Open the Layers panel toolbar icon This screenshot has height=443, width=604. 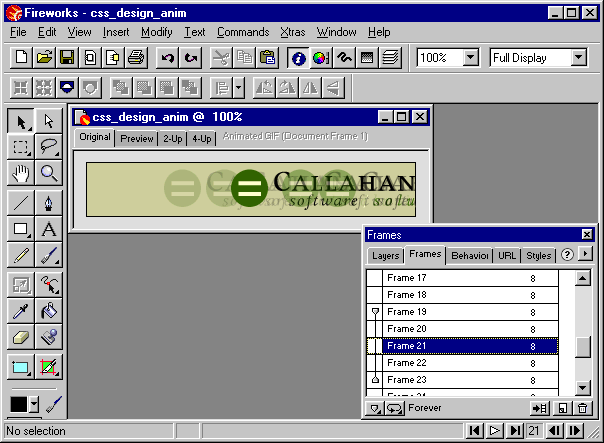click(x=390, y=58)
